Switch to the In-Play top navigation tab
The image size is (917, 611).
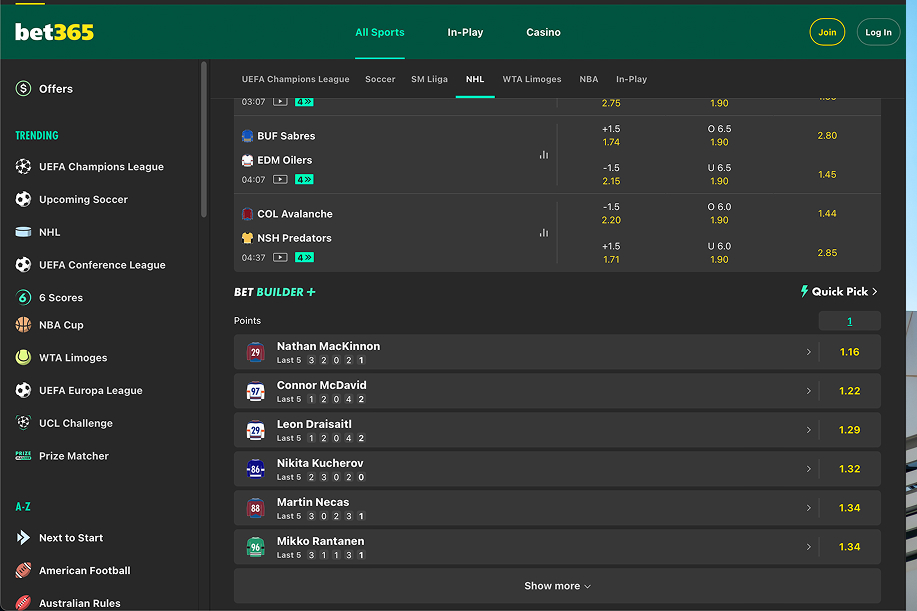click(465, 32)
